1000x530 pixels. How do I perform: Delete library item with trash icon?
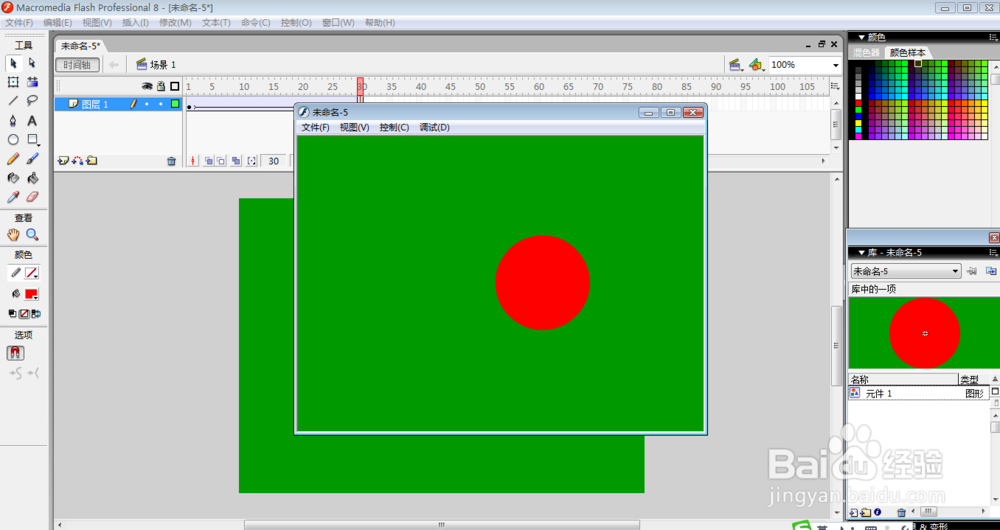901,512
